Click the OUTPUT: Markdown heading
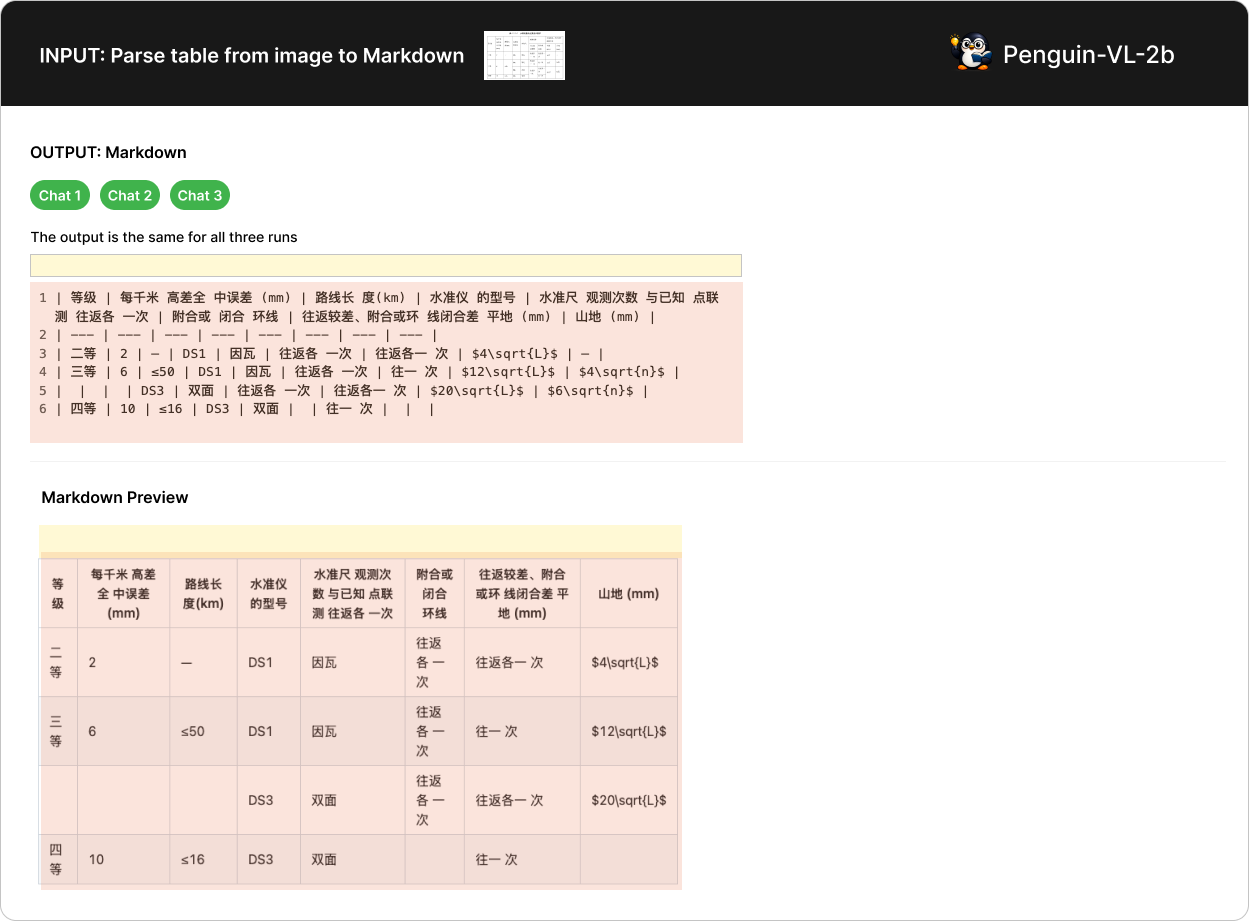The height and width of the screenshot is (921, 1249). coord(108,152)
